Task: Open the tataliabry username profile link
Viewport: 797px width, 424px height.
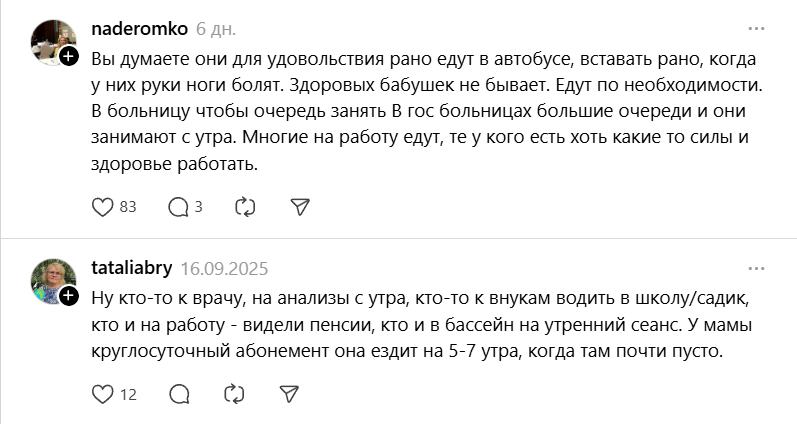Action: (132, 268)
